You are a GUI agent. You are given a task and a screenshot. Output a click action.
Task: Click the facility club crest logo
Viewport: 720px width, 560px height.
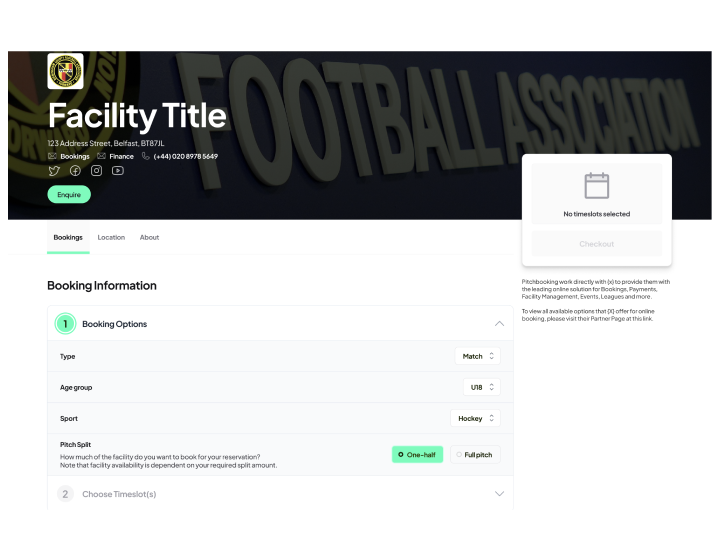tap(66, 71)
